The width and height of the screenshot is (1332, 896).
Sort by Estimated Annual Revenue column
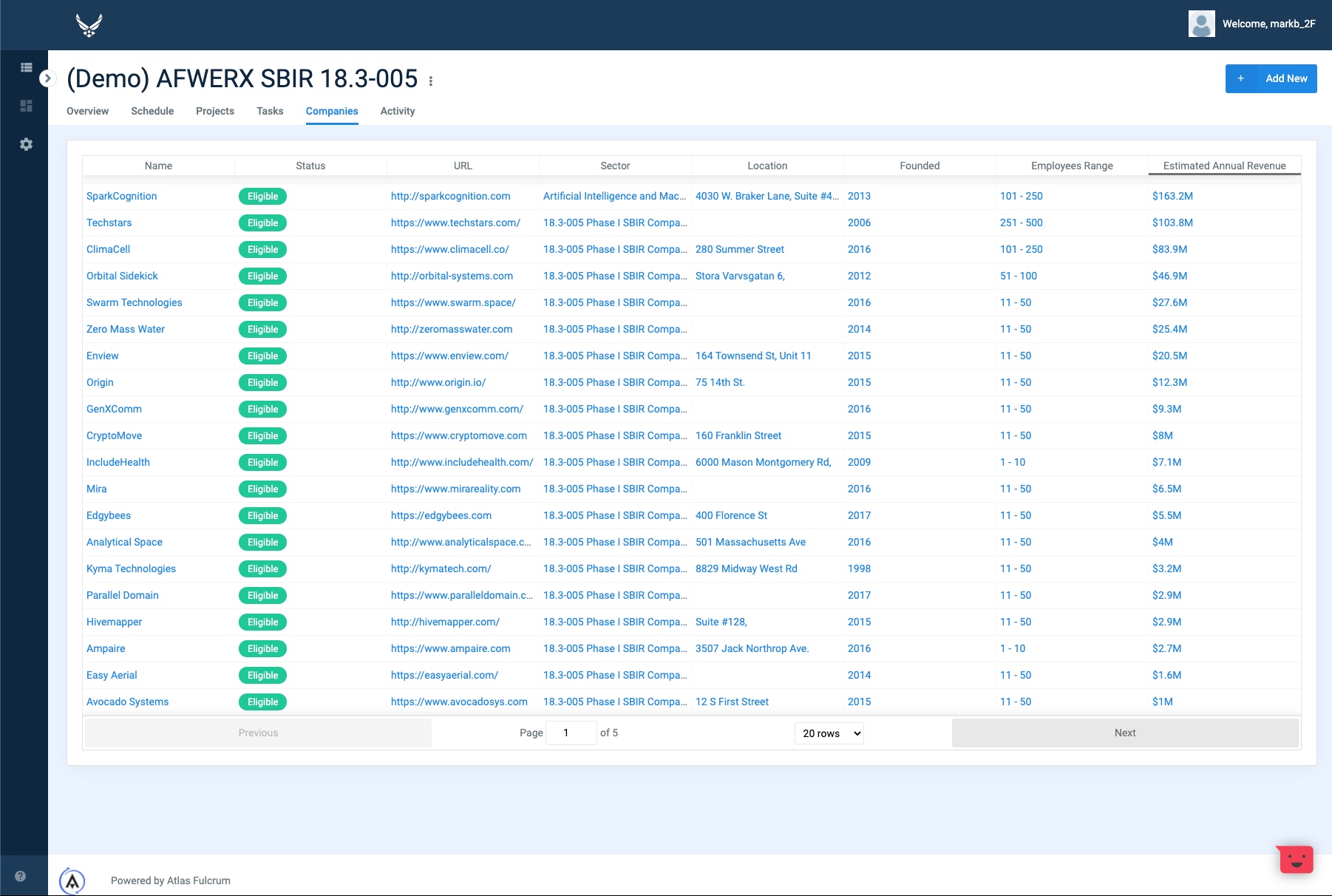[1224, 166]
